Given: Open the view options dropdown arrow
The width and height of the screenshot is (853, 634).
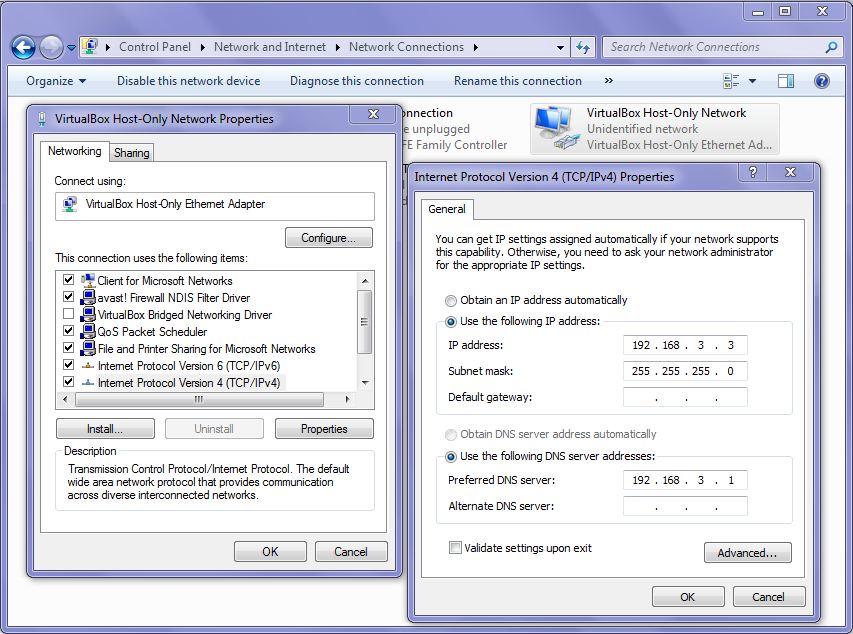Looking at the screenshot, I should tap(752, 81).
